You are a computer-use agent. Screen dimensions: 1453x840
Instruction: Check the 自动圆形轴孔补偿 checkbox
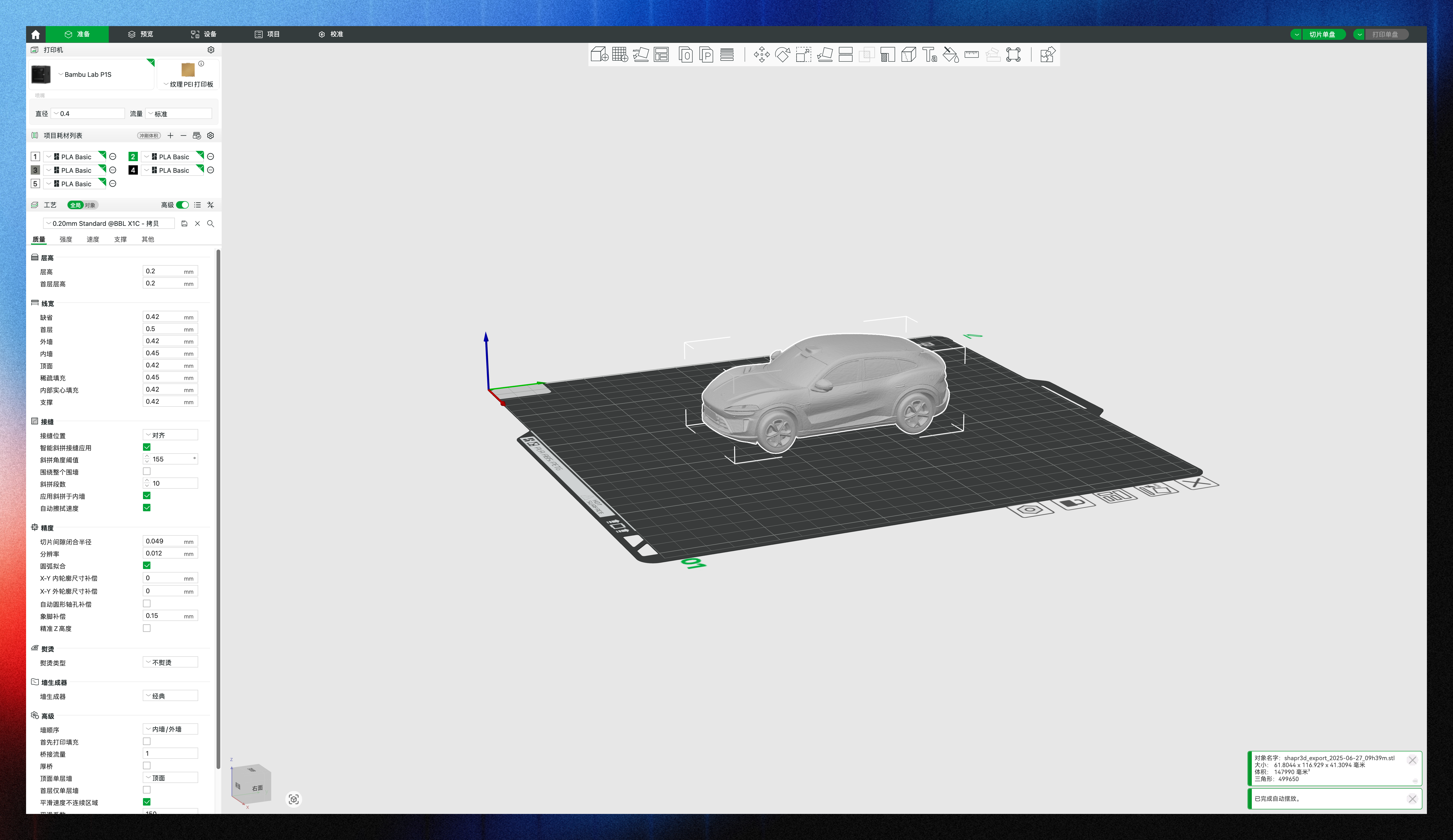coord(147,604)
